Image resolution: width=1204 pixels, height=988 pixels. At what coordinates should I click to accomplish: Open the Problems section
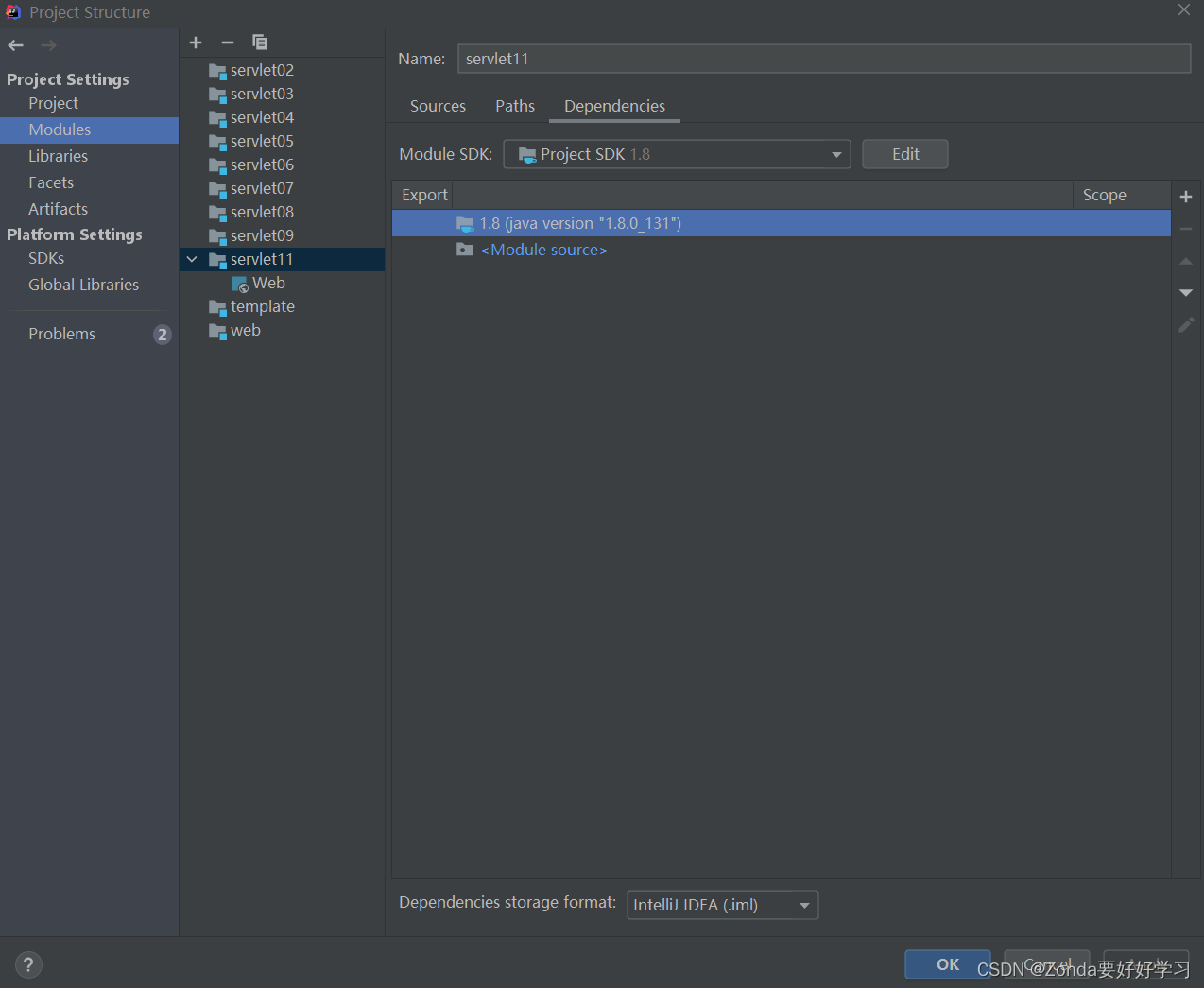(61, 334)
